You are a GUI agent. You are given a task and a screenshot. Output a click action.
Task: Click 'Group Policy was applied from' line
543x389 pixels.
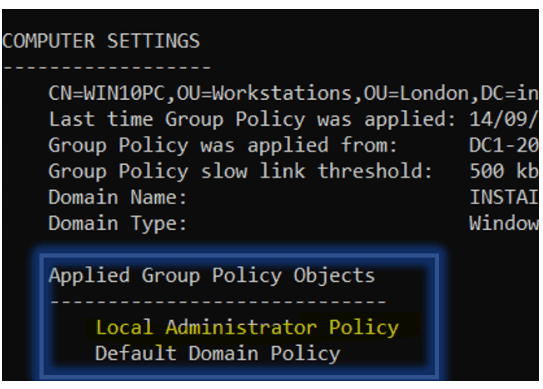point(293,145)
